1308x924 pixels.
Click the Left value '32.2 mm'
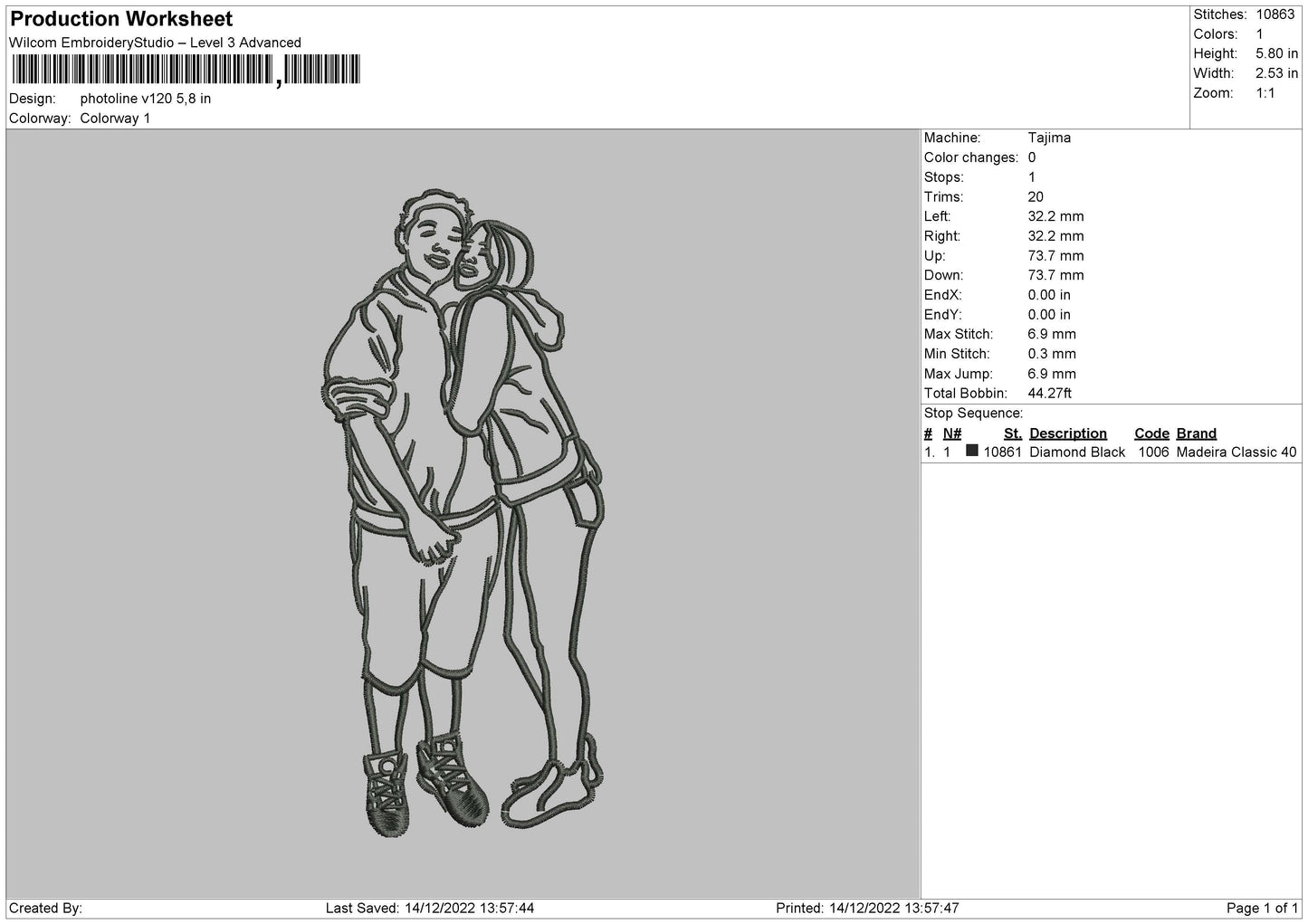[1055, 216]
